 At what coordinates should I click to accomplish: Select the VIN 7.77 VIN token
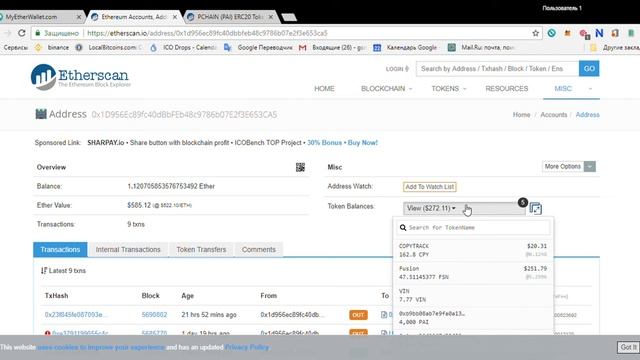(473, 295)
